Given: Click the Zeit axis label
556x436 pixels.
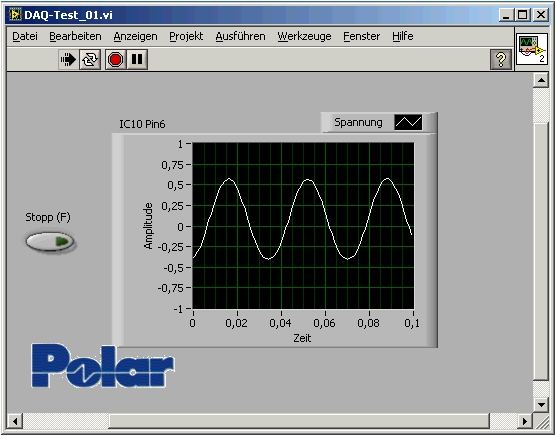Looking at the screenshot, I should (302, 338).
